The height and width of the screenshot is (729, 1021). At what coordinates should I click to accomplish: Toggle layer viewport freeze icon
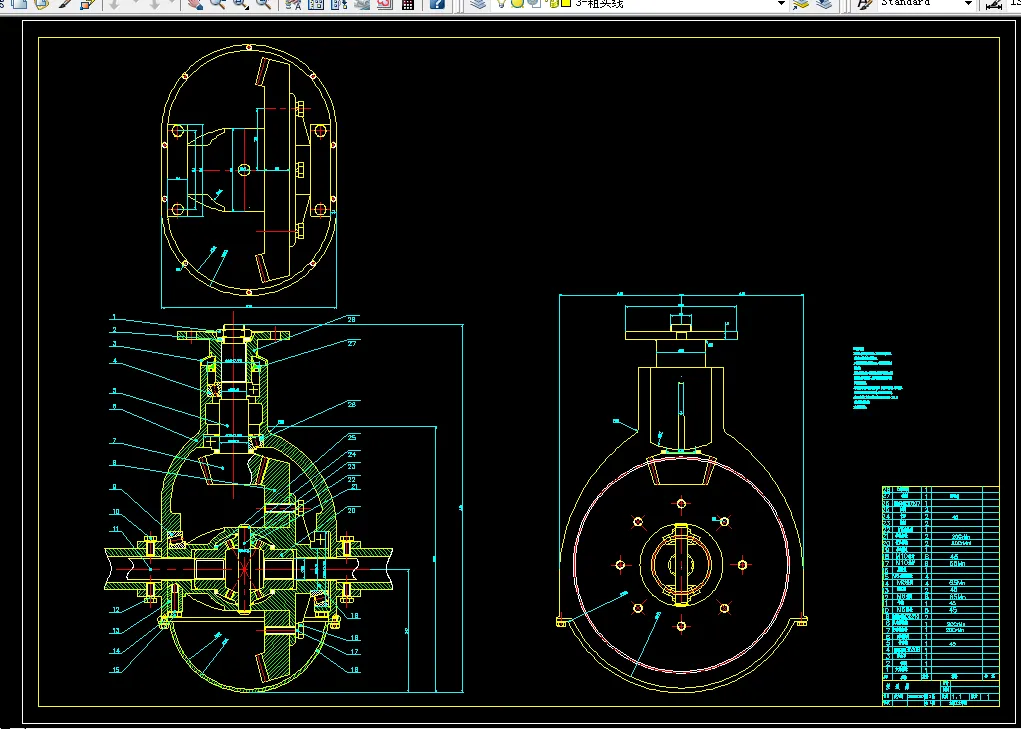pyautogui.click(x=533, y=3)
